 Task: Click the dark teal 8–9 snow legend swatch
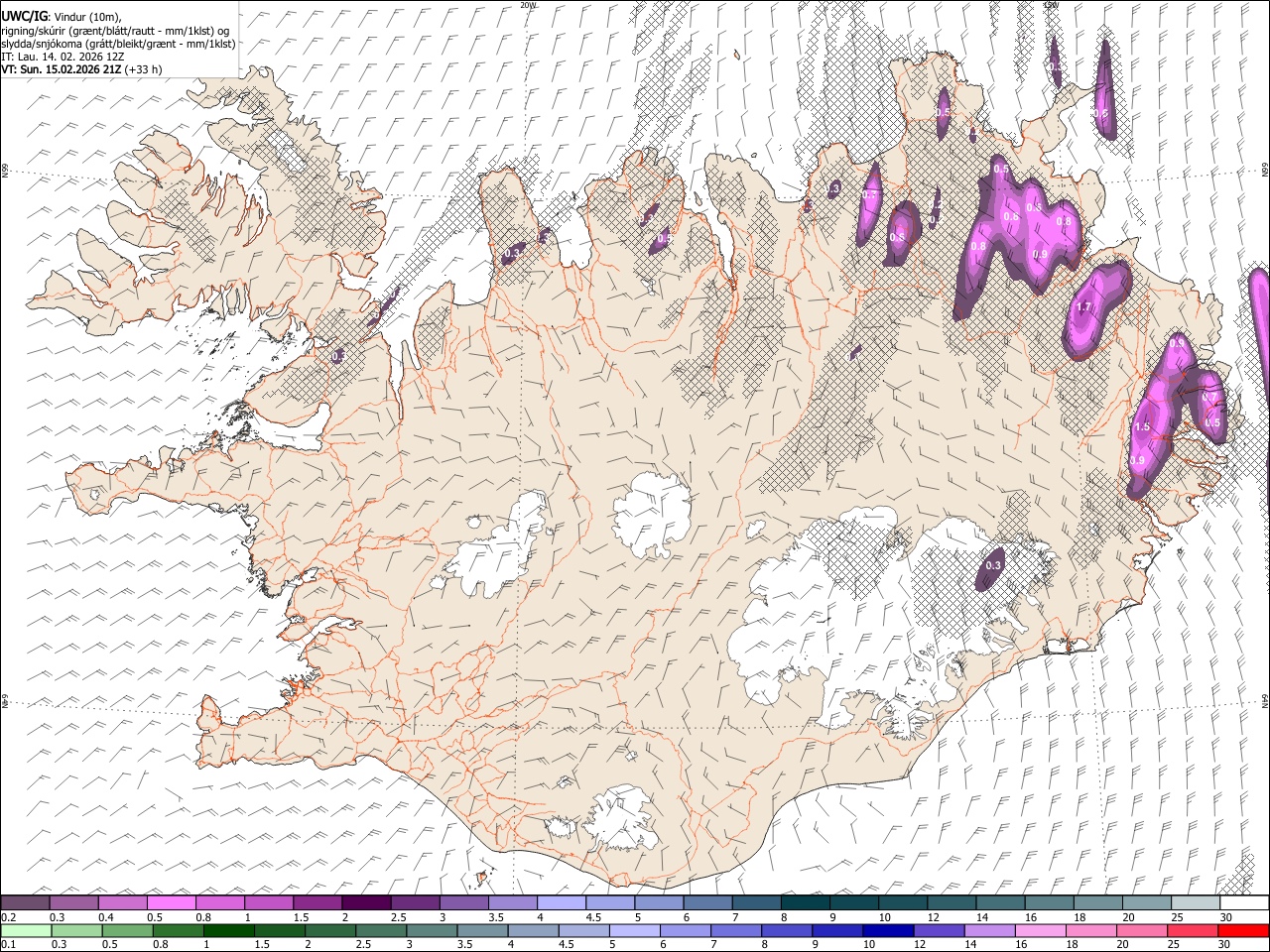point(806,903)
